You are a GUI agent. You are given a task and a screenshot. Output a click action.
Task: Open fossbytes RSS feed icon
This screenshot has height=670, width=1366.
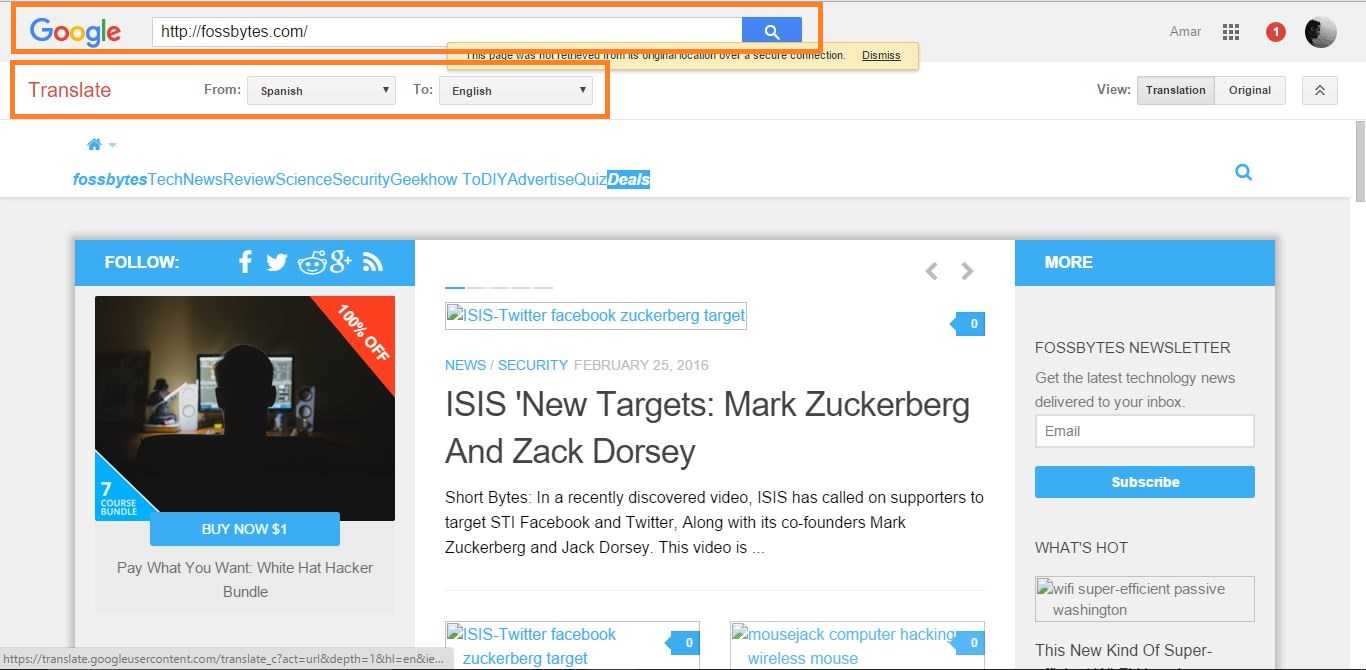(373, 262)
